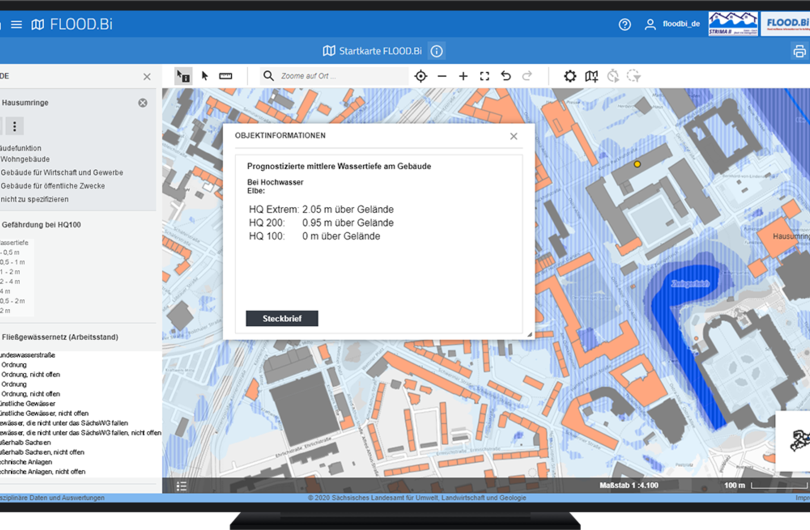Zoom out using the minus button
The height and width of the screenshot is (530, 810).
click(442, 76)
